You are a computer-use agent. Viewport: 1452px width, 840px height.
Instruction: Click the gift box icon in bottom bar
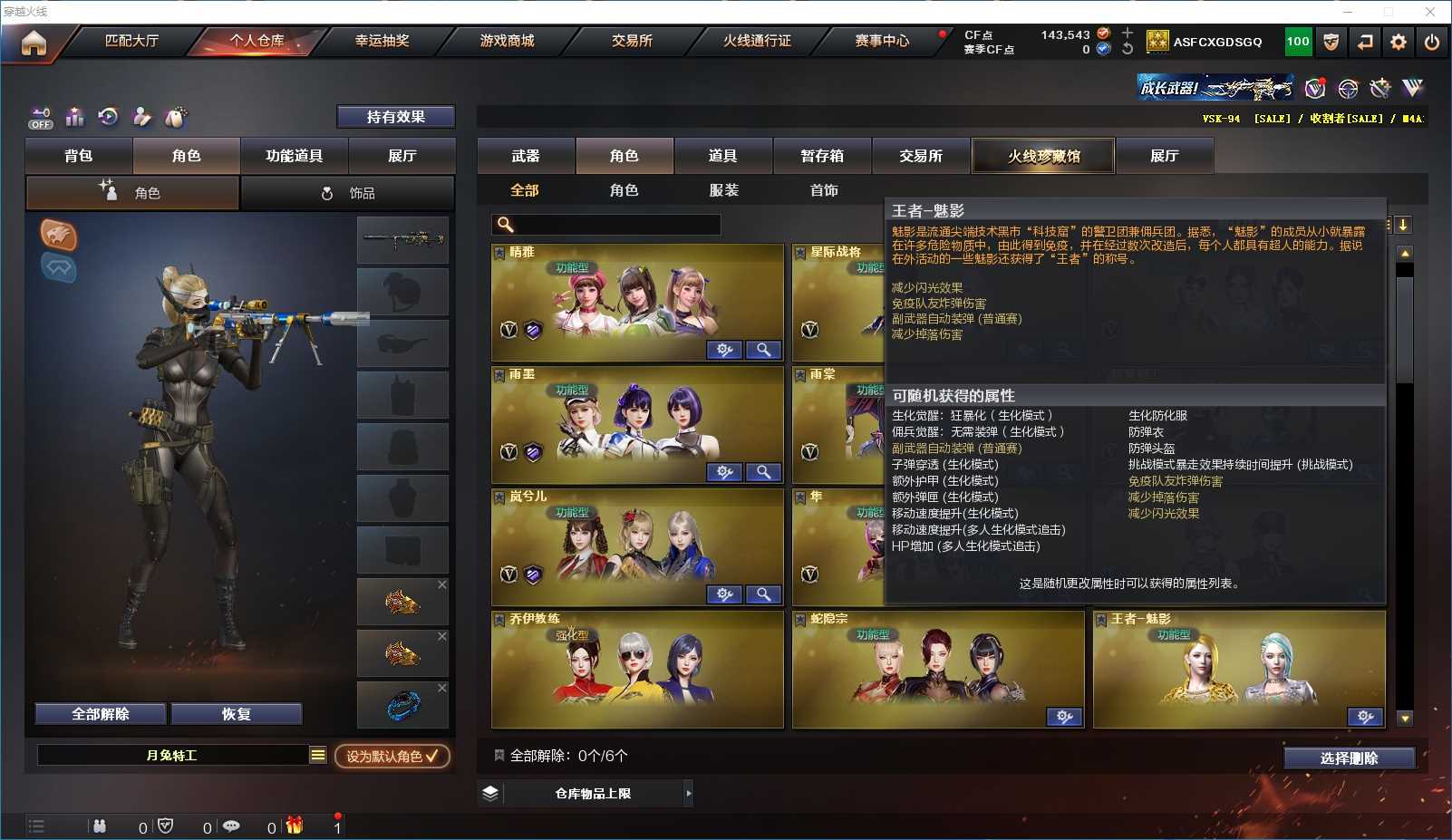click(x=295, y=826)
